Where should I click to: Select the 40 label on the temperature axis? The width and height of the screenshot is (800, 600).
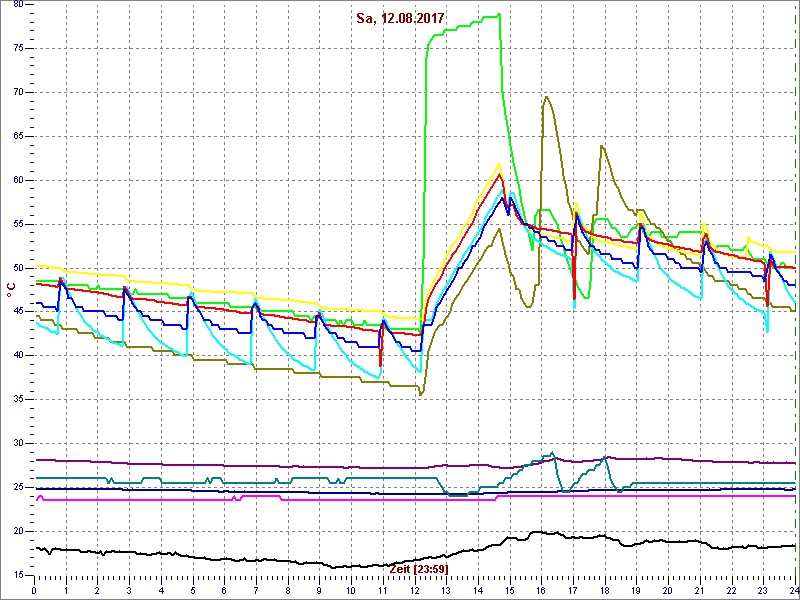17,356
